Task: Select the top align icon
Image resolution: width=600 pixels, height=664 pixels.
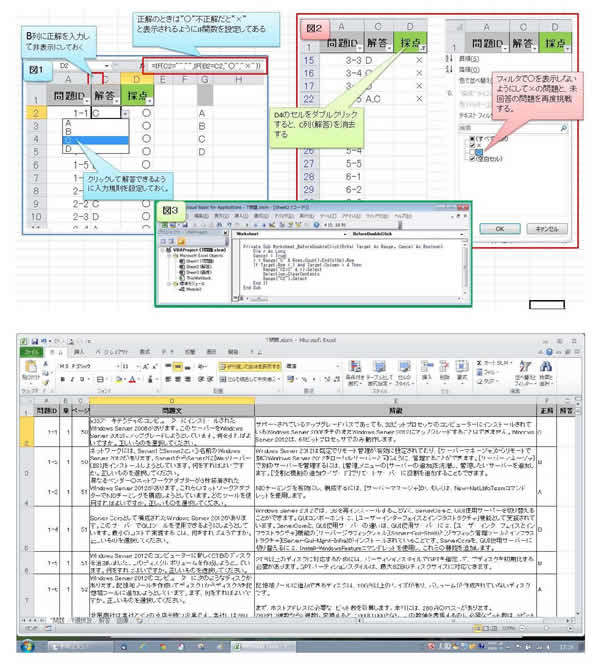Action: tap(169, 366)
